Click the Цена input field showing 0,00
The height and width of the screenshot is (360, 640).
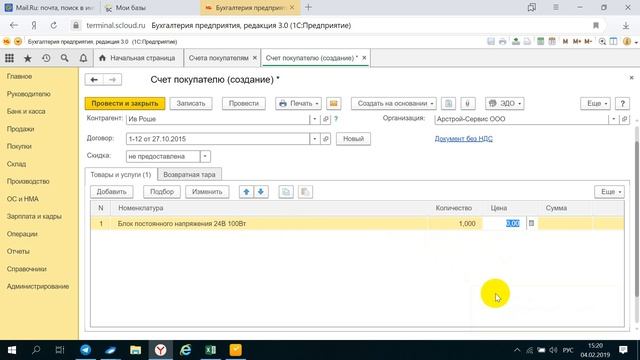click(504, 223)
